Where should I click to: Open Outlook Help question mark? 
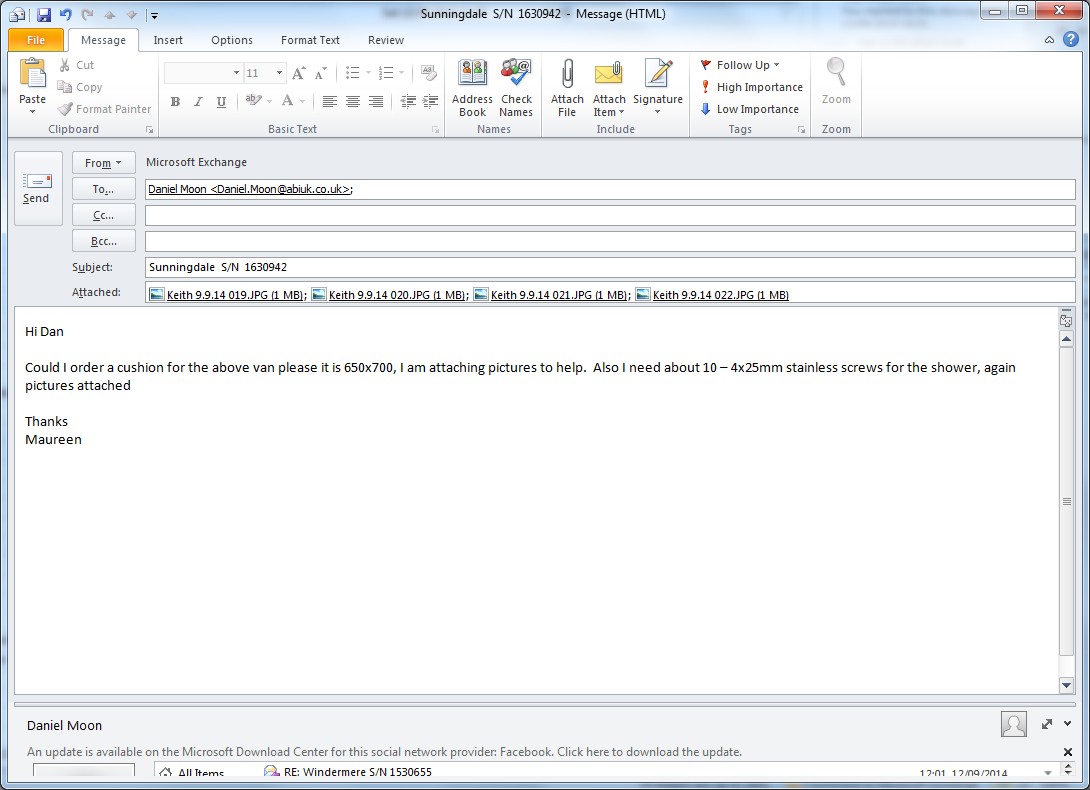coord(1071,40)
